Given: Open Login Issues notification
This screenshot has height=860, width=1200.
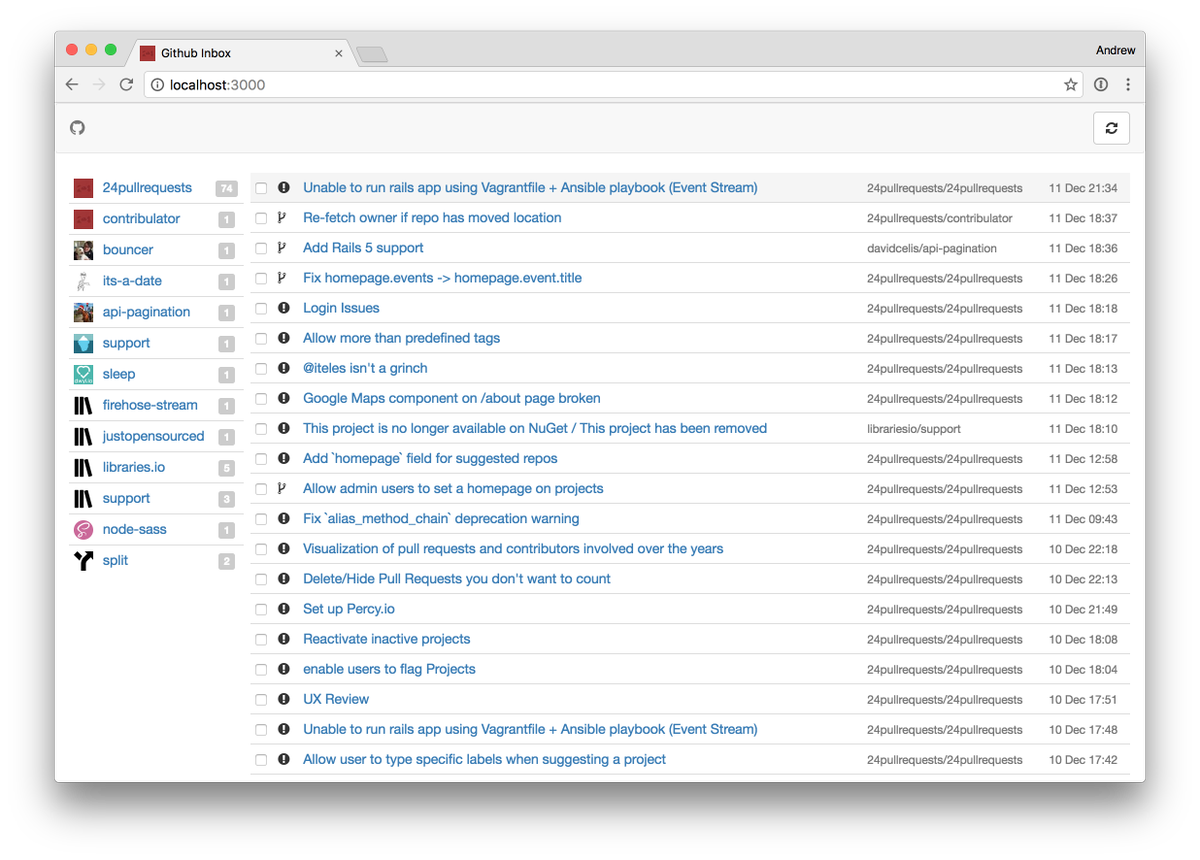Looking at the screenshot, I should tap(341, 308).
